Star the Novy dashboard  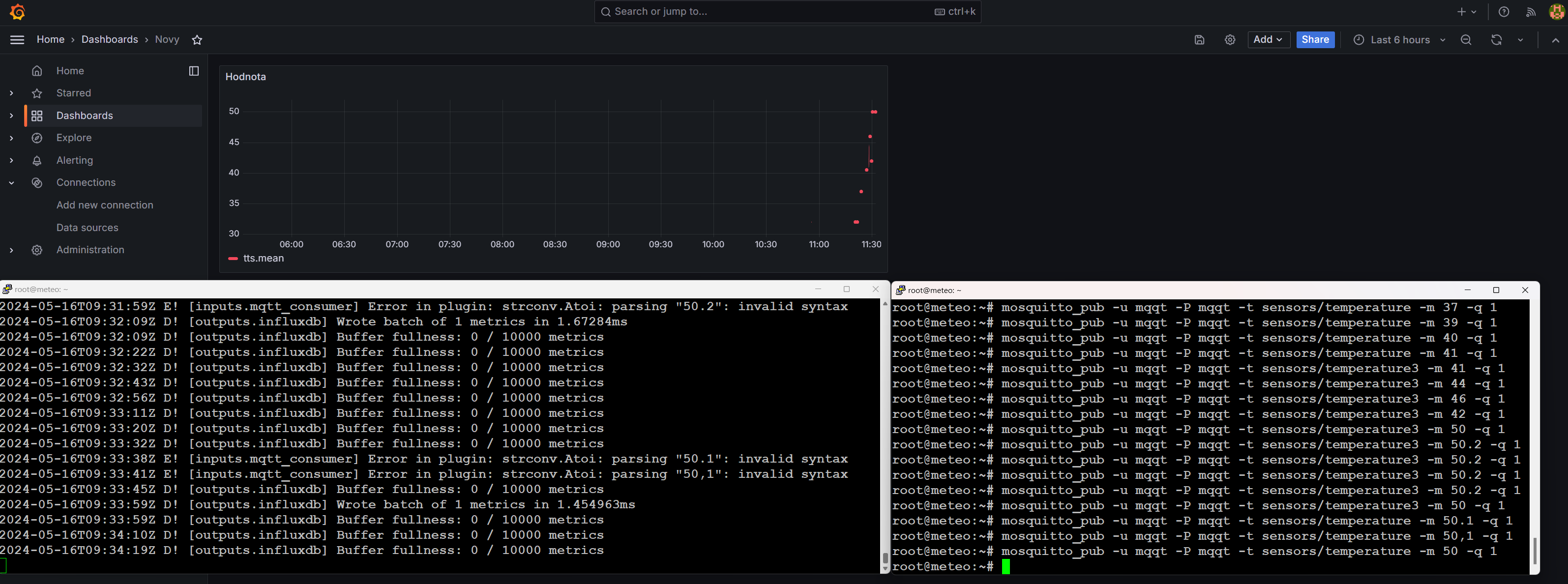click(197, 40)
